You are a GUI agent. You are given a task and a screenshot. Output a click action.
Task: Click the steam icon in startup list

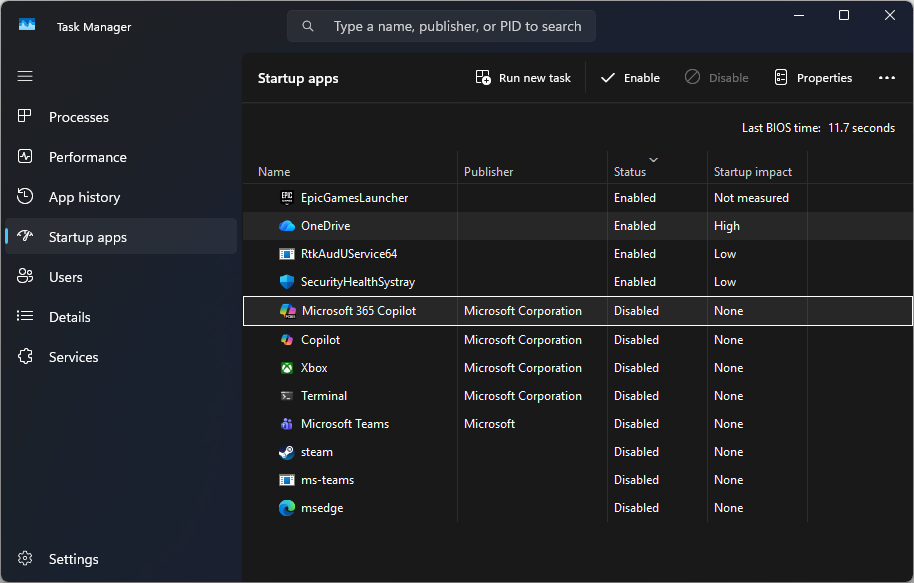(287, 452)
